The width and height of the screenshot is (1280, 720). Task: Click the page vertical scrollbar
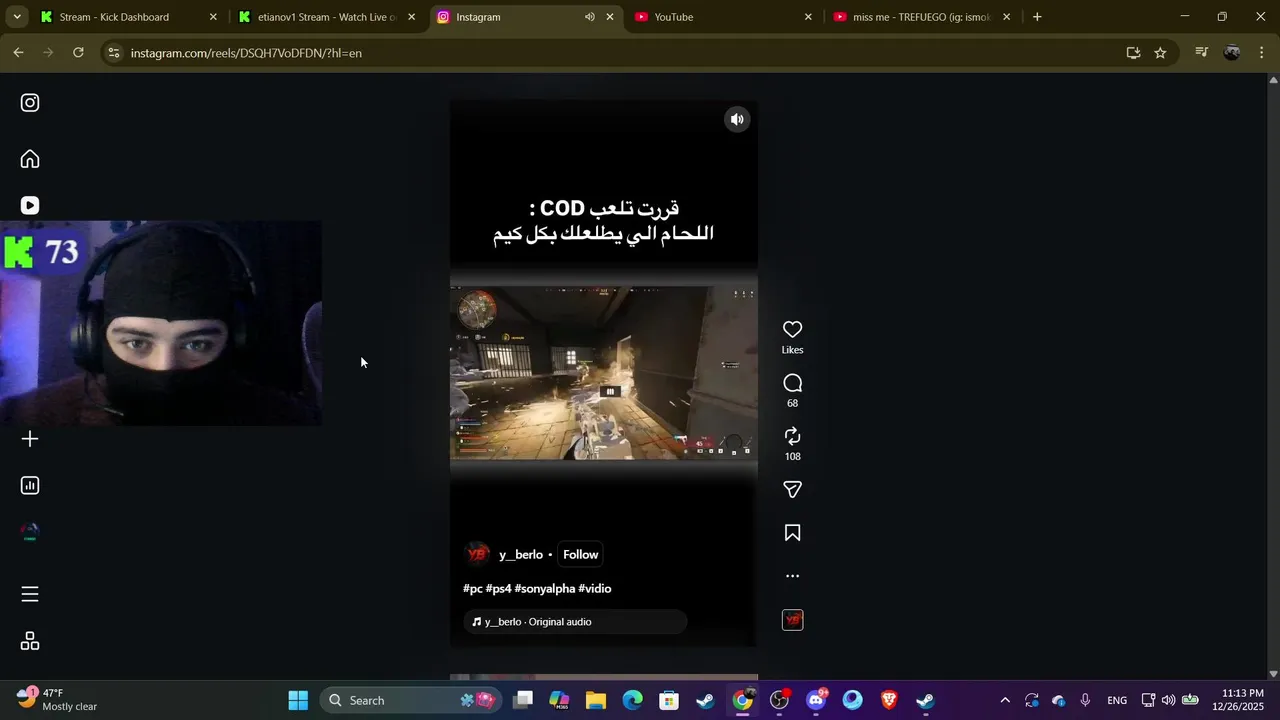1273,377
